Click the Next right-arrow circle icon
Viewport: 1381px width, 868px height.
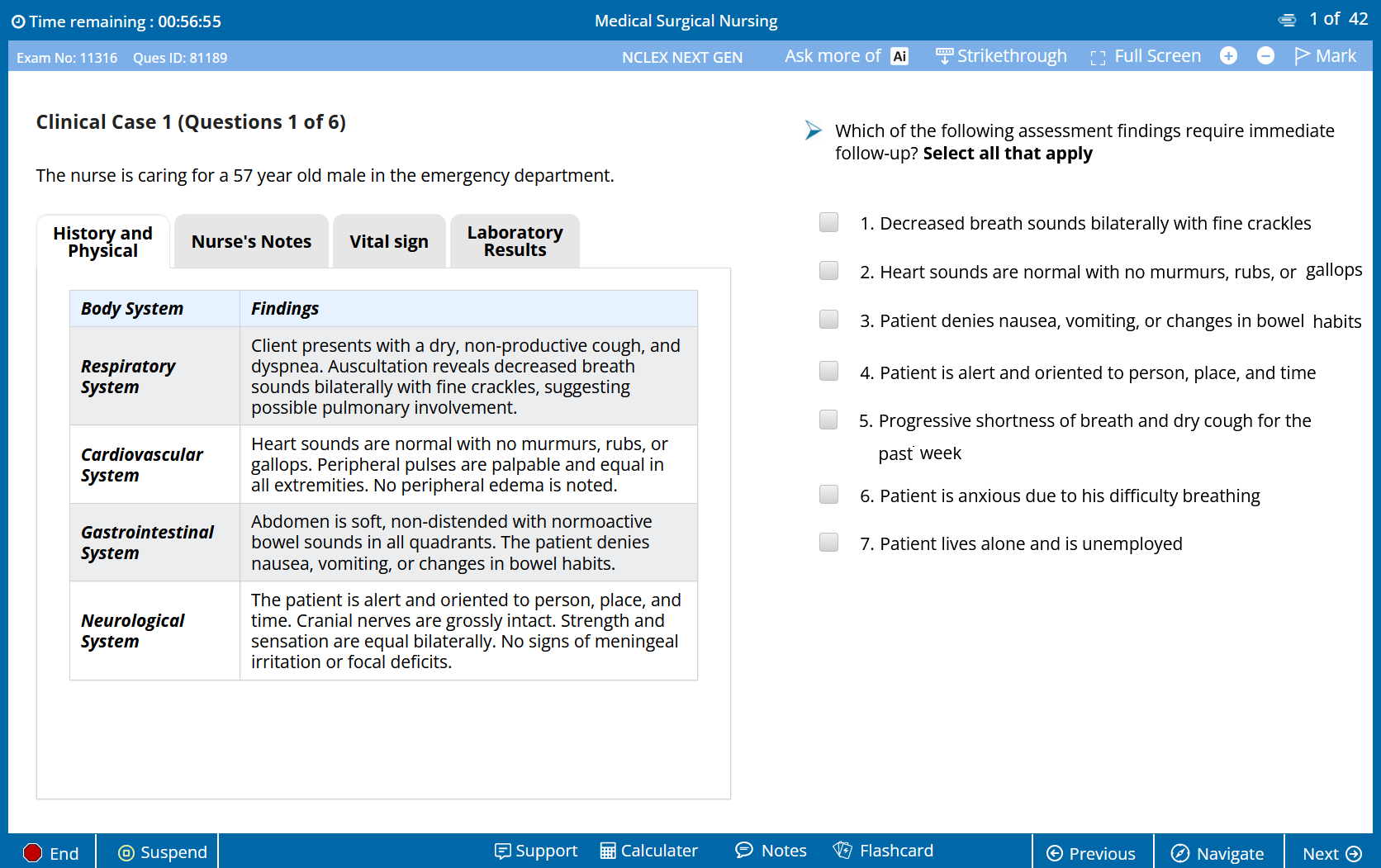coord(1354,853)
